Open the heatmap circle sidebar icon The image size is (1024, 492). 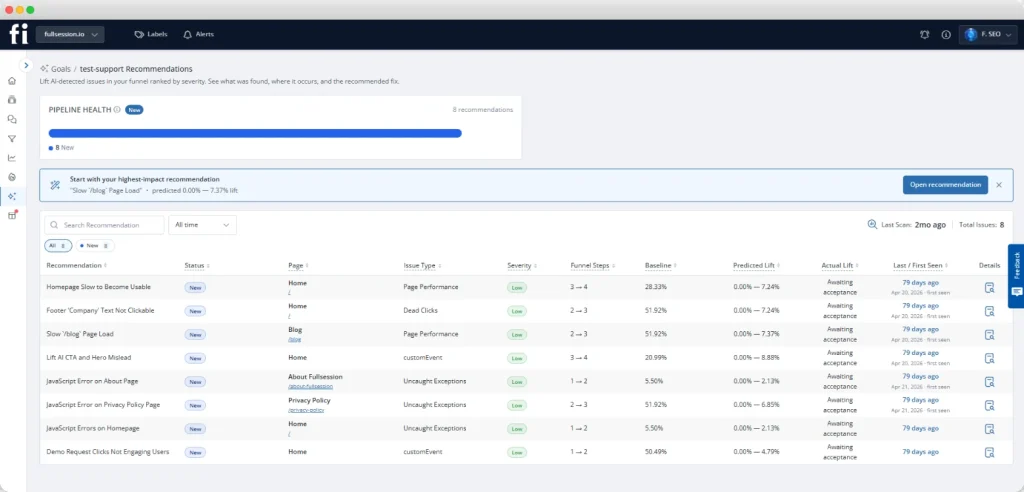point(12,177)
